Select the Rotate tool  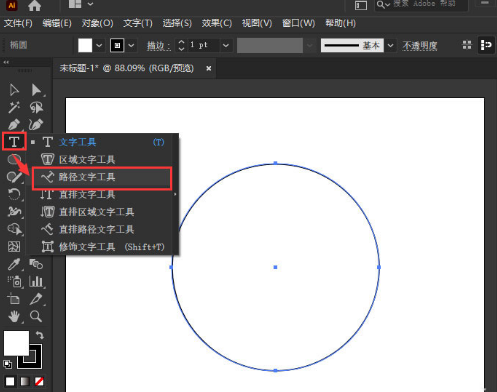(x=14, y=194)
